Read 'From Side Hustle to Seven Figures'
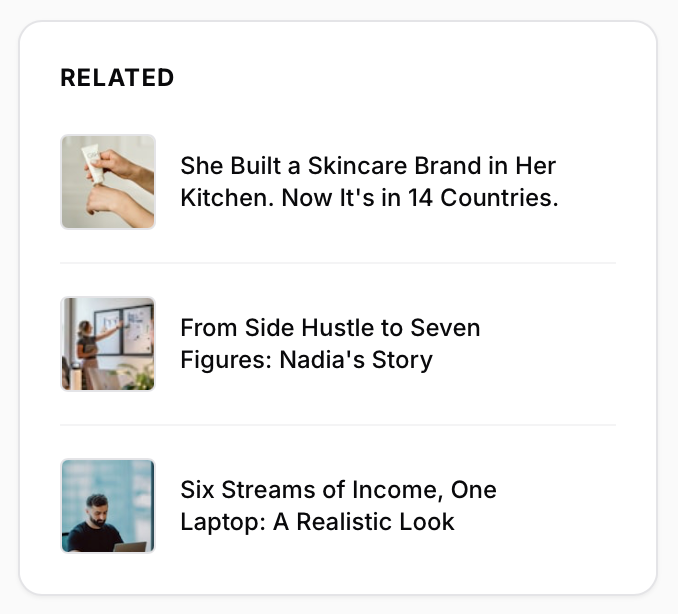Viewport: 678px width, 614px height. [x=330, y=344]
